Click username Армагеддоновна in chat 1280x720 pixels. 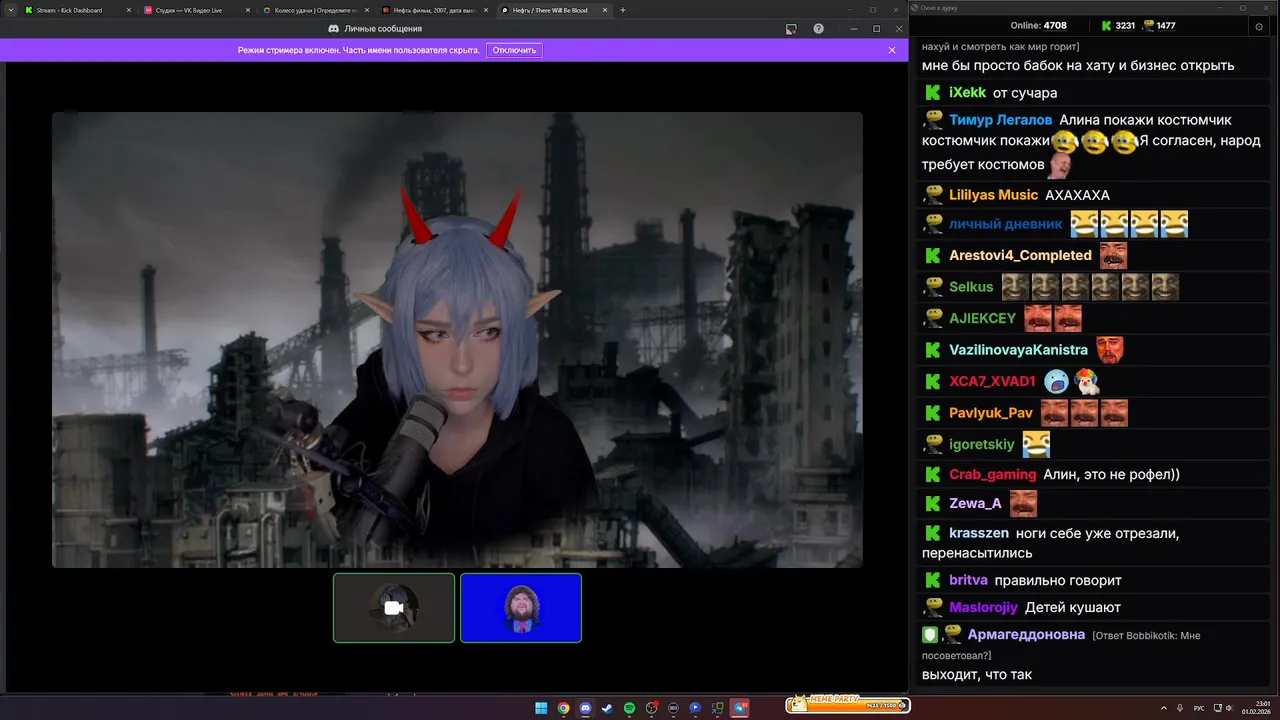point(1026,635)
